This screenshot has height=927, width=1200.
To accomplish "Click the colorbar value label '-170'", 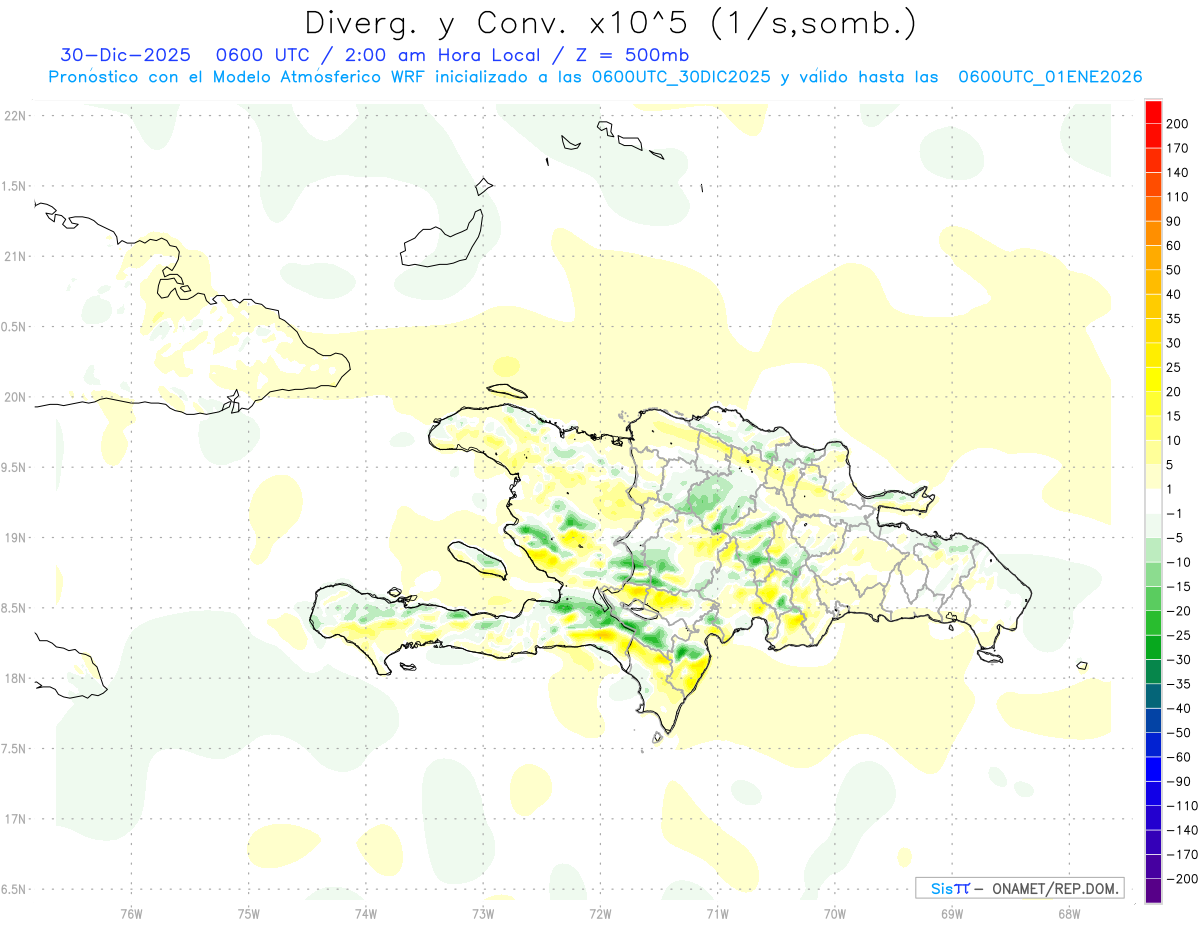I will [1182, 855].
